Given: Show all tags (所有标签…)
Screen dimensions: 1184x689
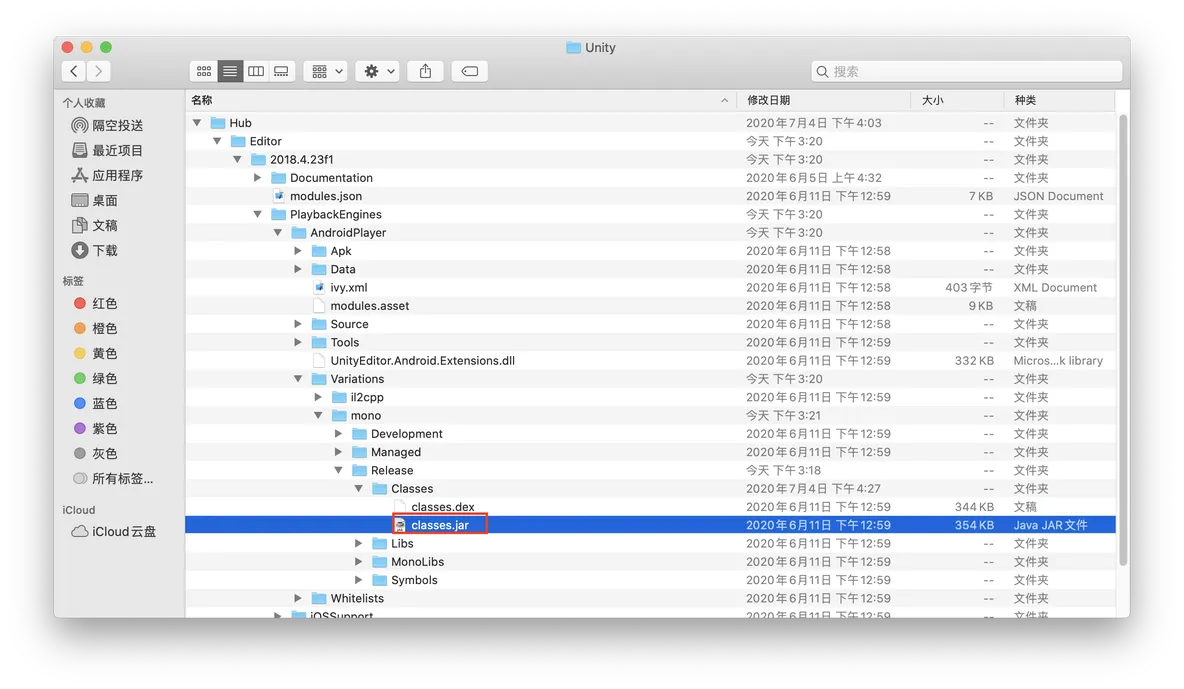Looking at the screenshot, I should click(113, 479).
